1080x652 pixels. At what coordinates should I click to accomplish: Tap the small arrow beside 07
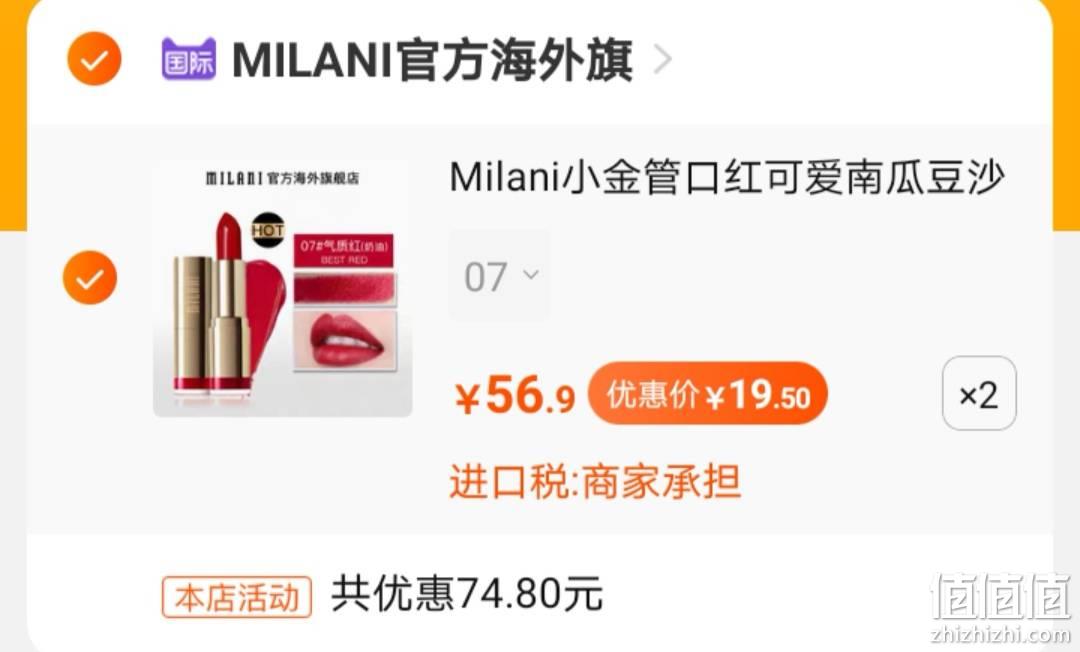click(x=530, y=275)
